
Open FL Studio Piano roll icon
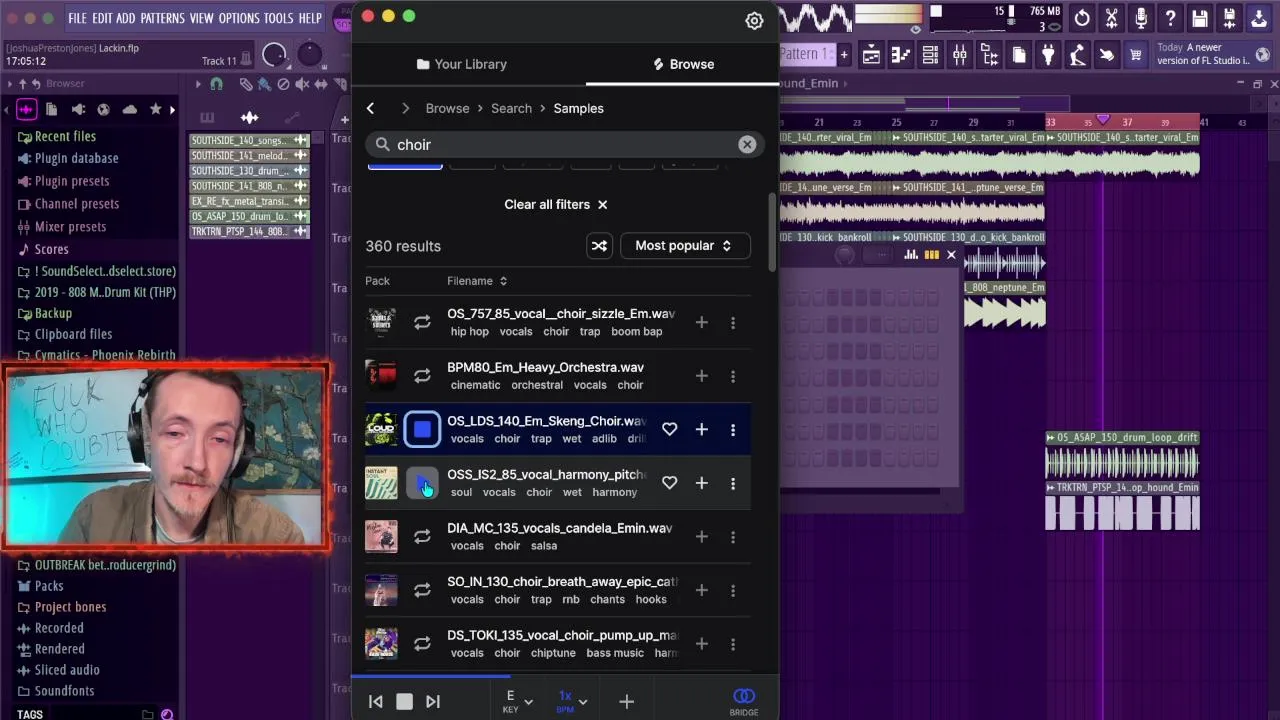pyautogui.click(x=901, y=56)
